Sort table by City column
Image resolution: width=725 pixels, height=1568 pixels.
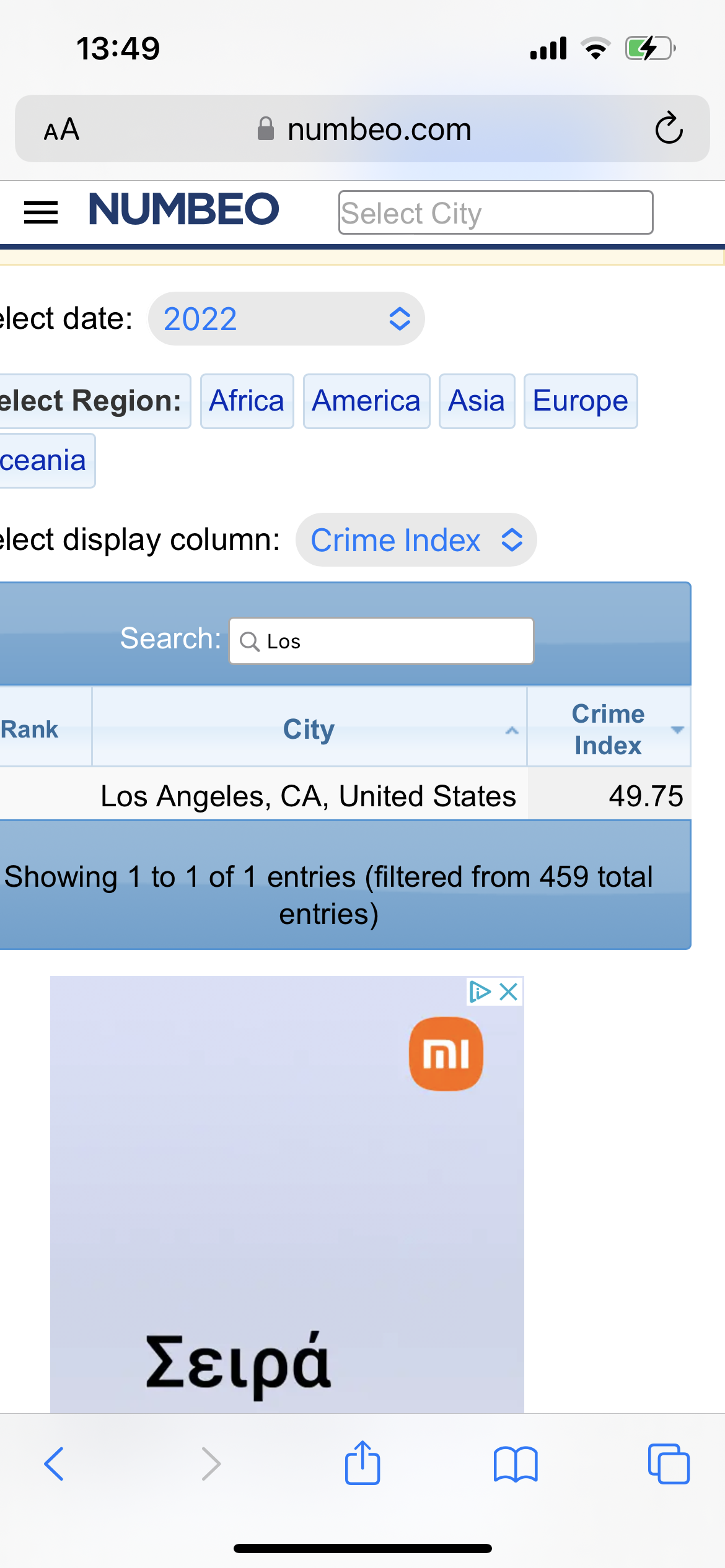pos(309,729)
